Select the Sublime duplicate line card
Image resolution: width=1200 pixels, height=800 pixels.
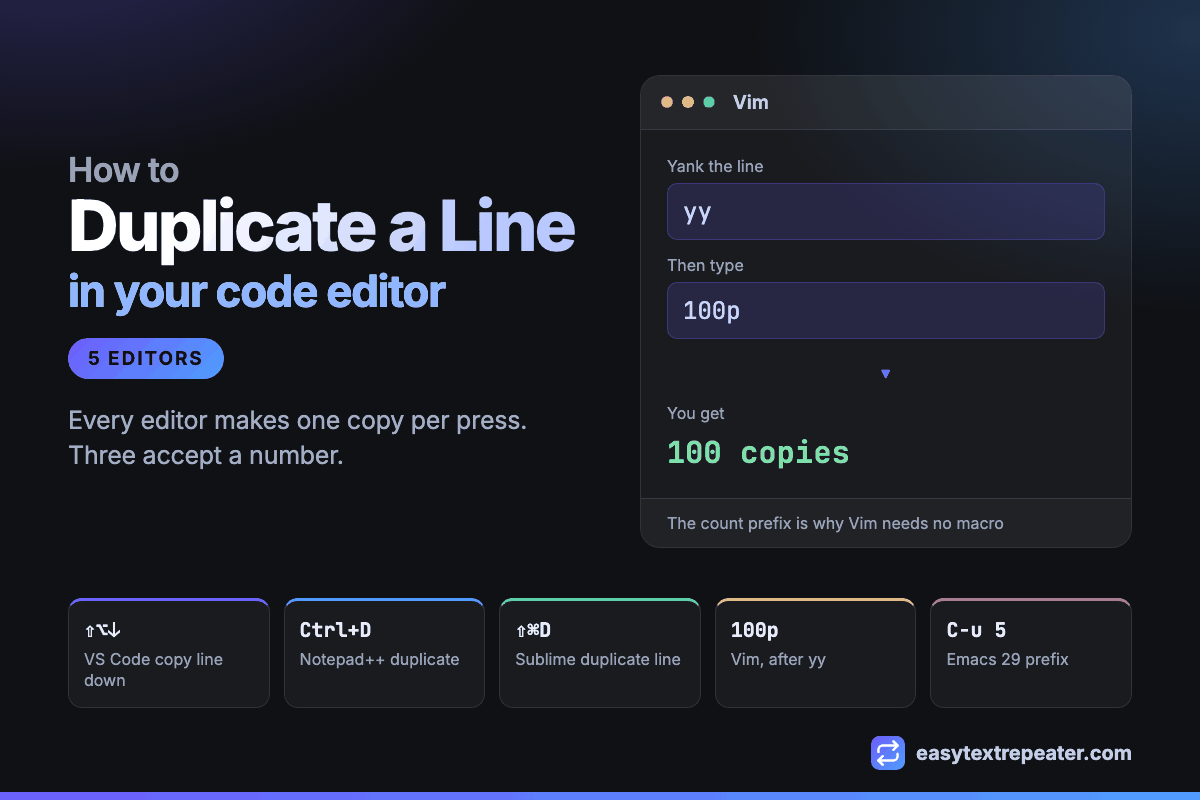[600, 653]
